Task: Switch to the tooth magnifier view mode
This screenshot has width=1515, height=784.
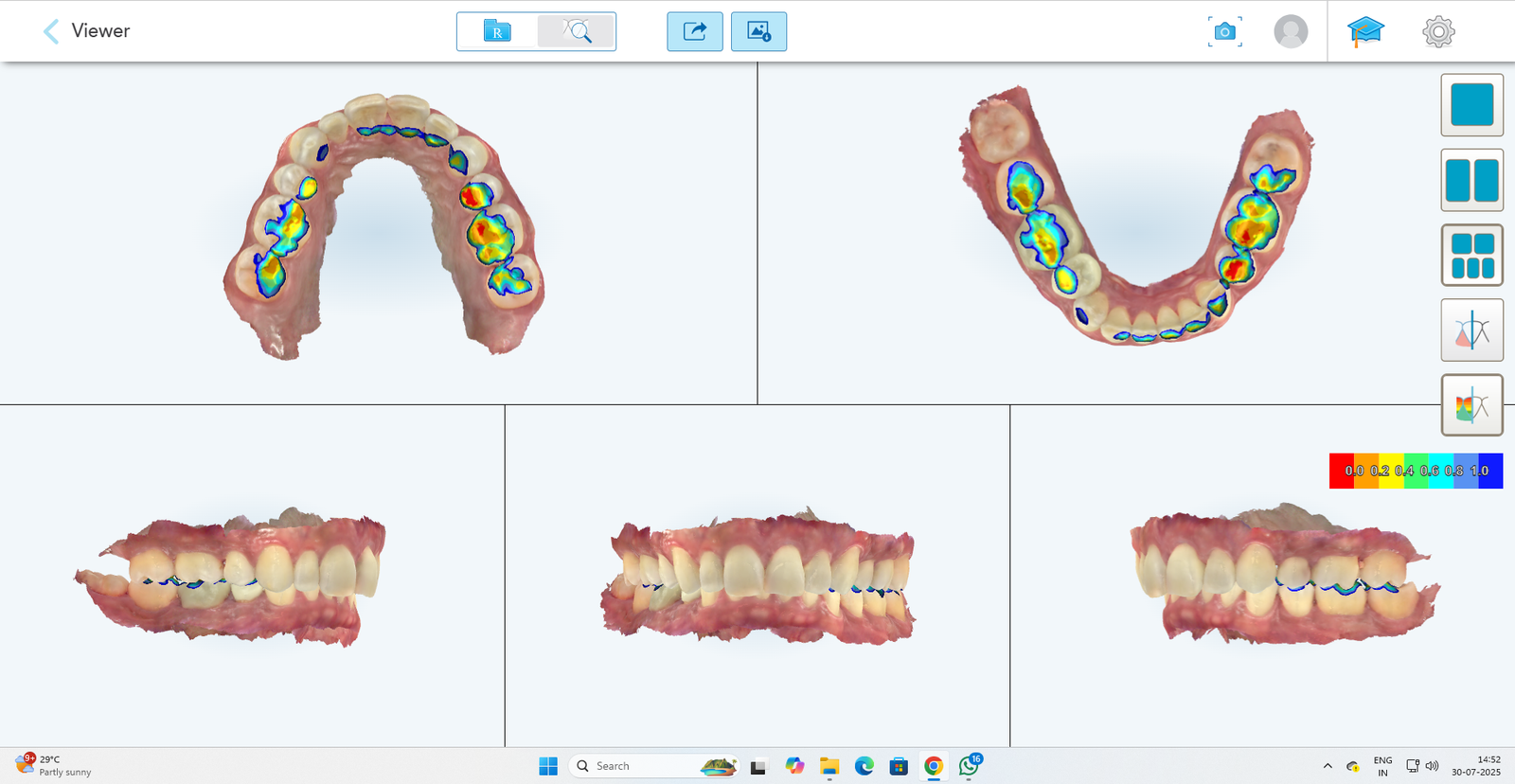Action: (x=576, y=31)
